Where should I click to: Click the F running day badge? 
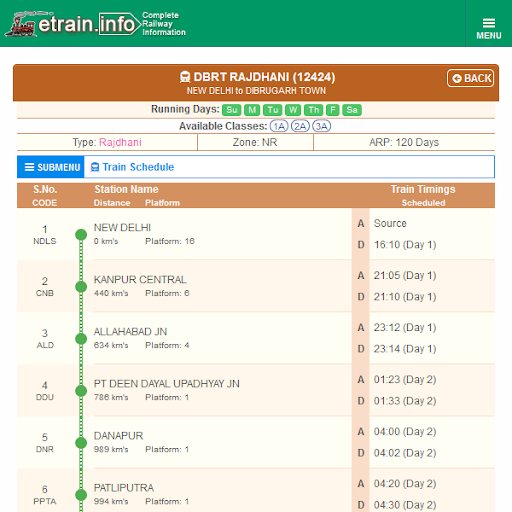point(333,110)
